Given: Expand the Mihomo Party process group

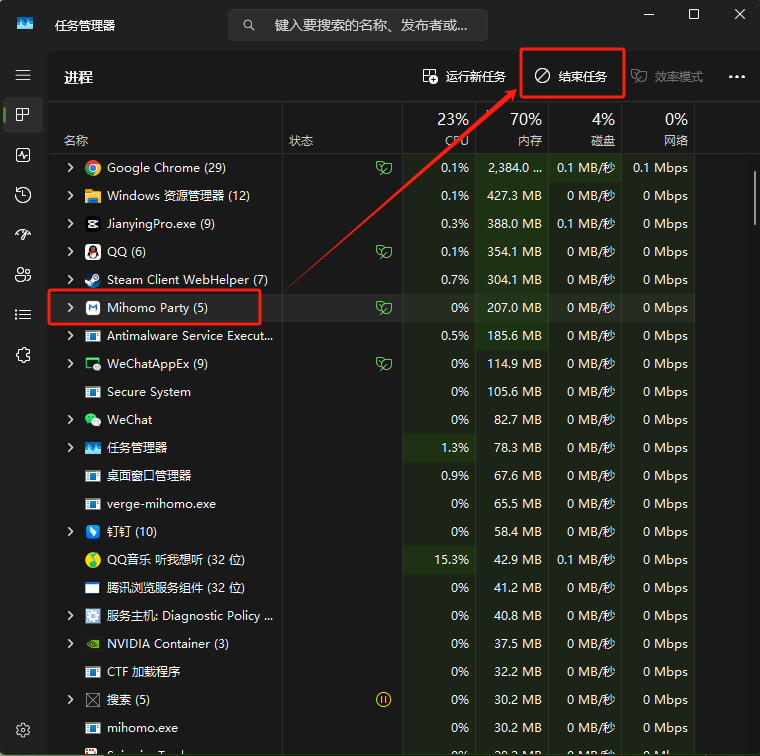Looking at the screenshot, I should click(70, 308).
